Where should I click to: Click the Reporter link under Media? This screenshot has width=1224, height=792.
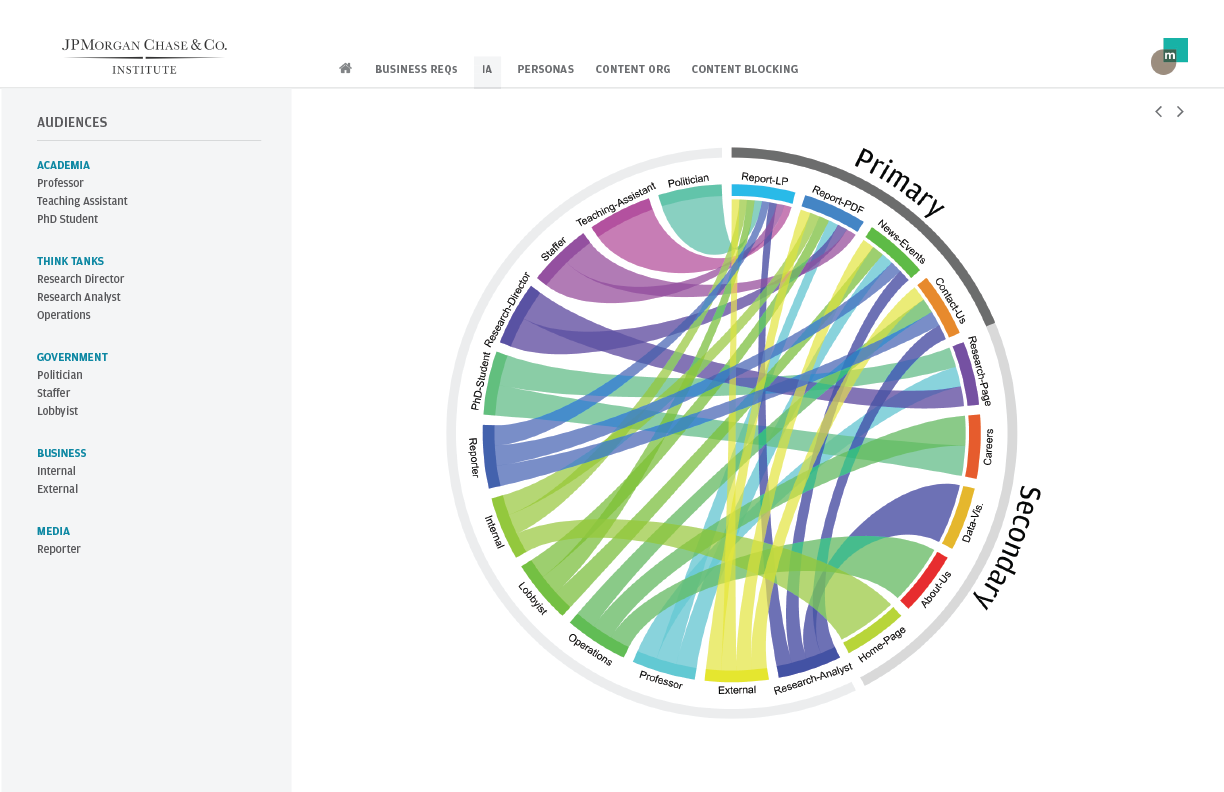point(58,549)
